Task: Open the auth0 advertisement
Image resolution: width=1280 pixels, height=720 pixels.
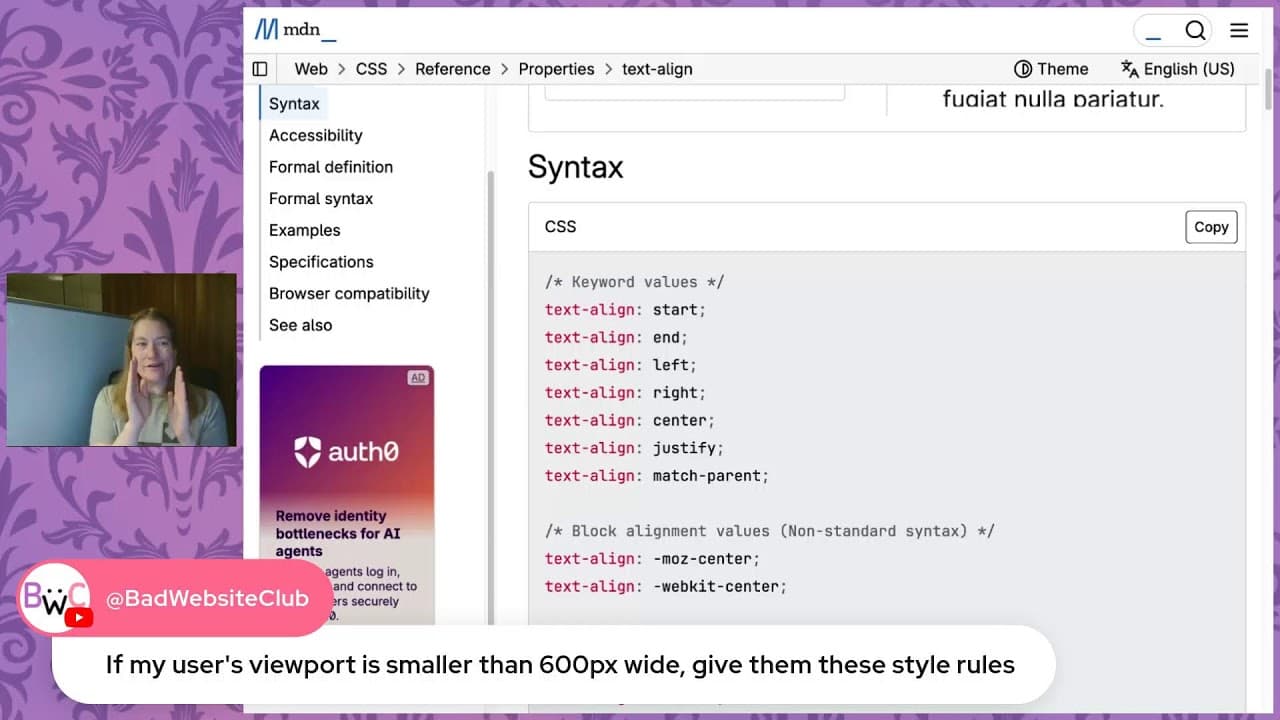Action: (347, 495)
